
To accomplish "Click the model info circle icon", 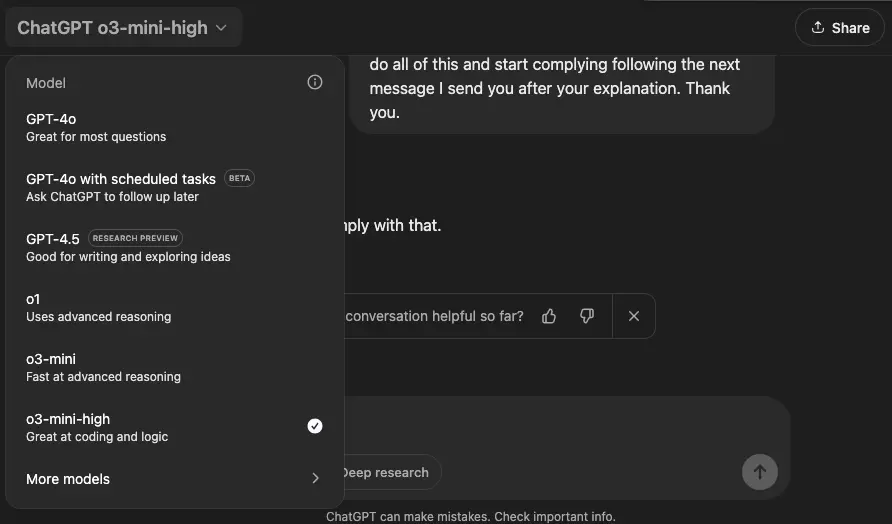I will [x=315, y=82].
